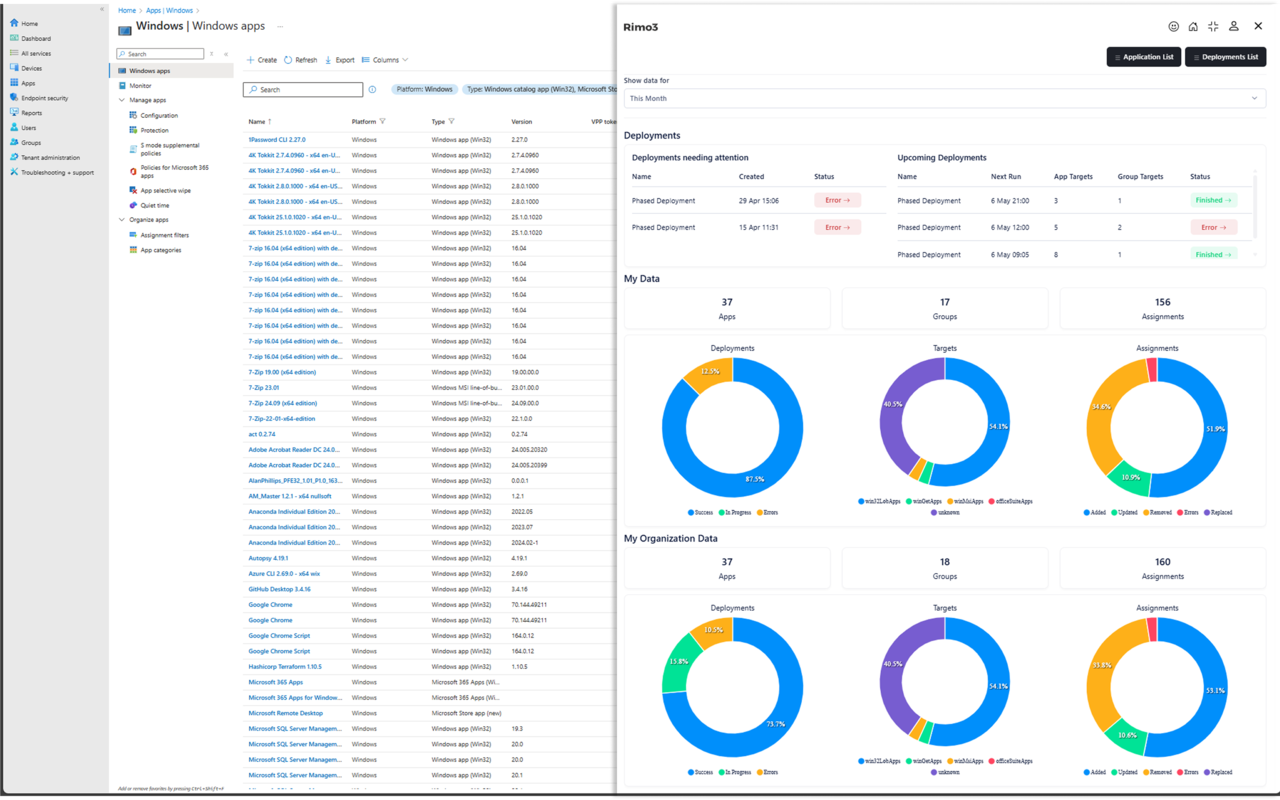Screen dimensions: 1280x800
Task: Toggle win32LobApps legend in My Data Targets
Action: tap(879, 501)
